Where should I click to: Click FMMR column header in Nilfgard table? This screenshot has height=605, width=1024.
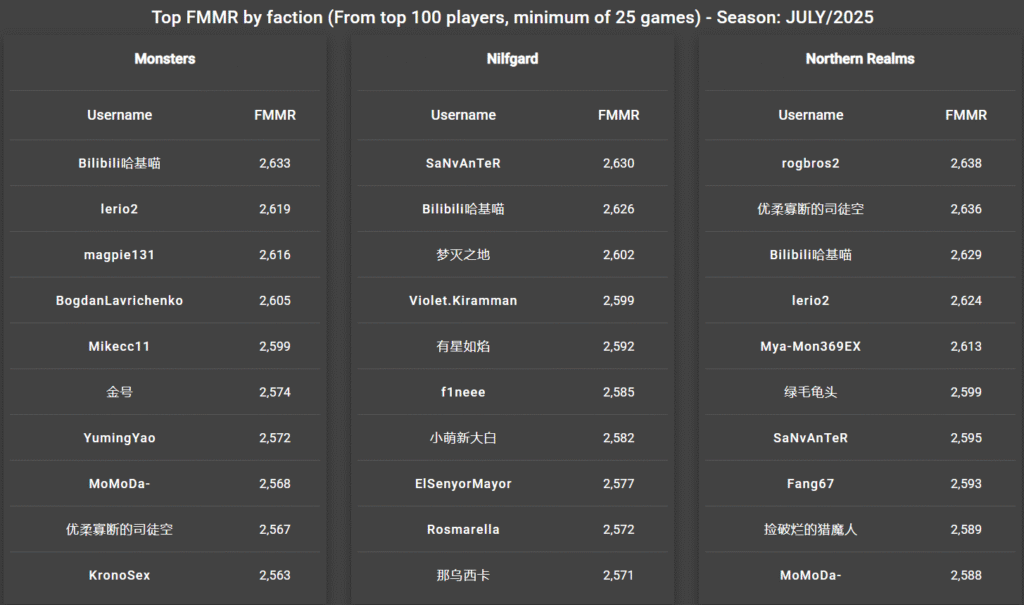618,115
